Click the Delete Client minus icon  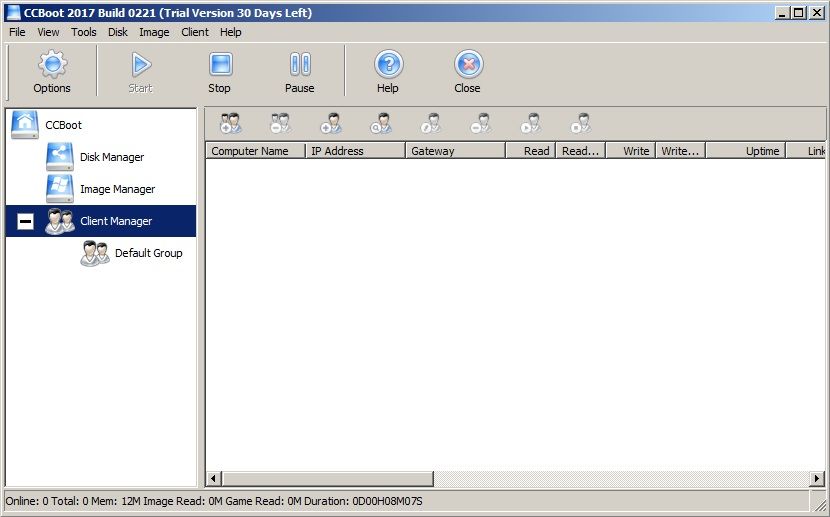point(481,123)
